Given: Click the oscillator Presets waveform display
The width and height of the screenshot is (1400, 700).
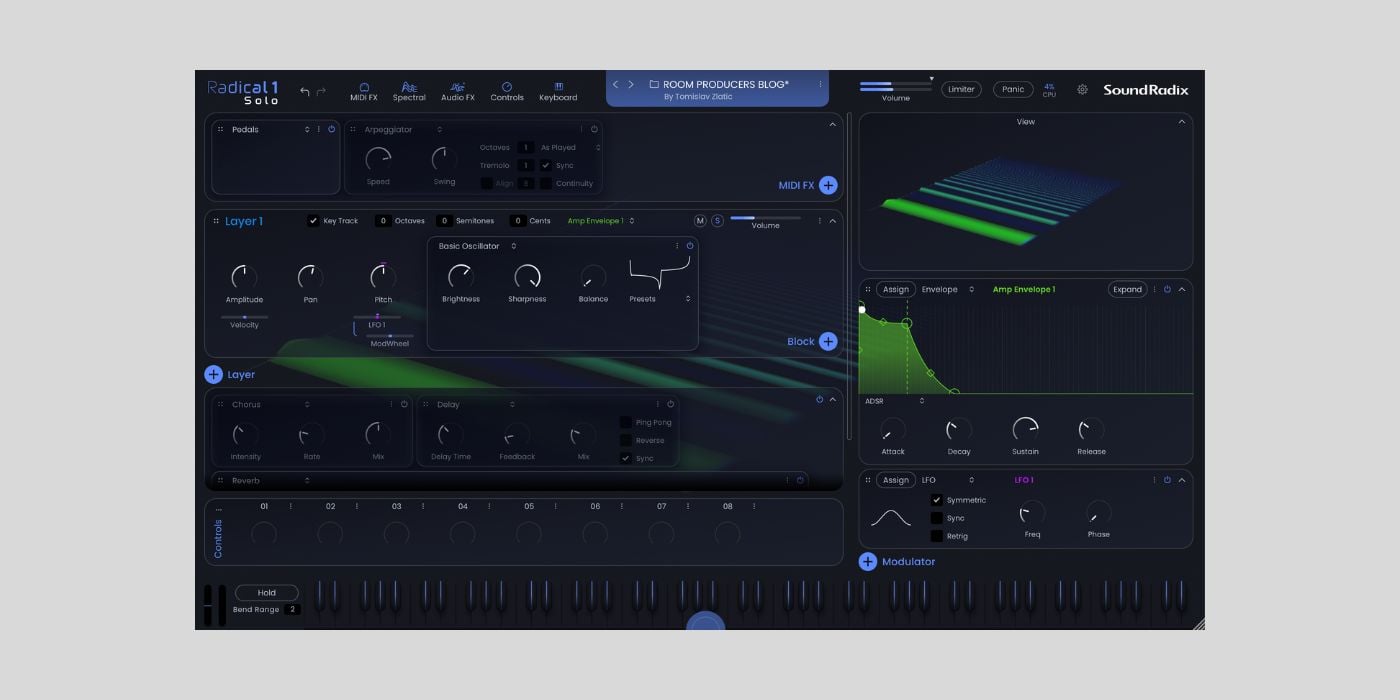Looking at the screenshot, I should [660, 273].
